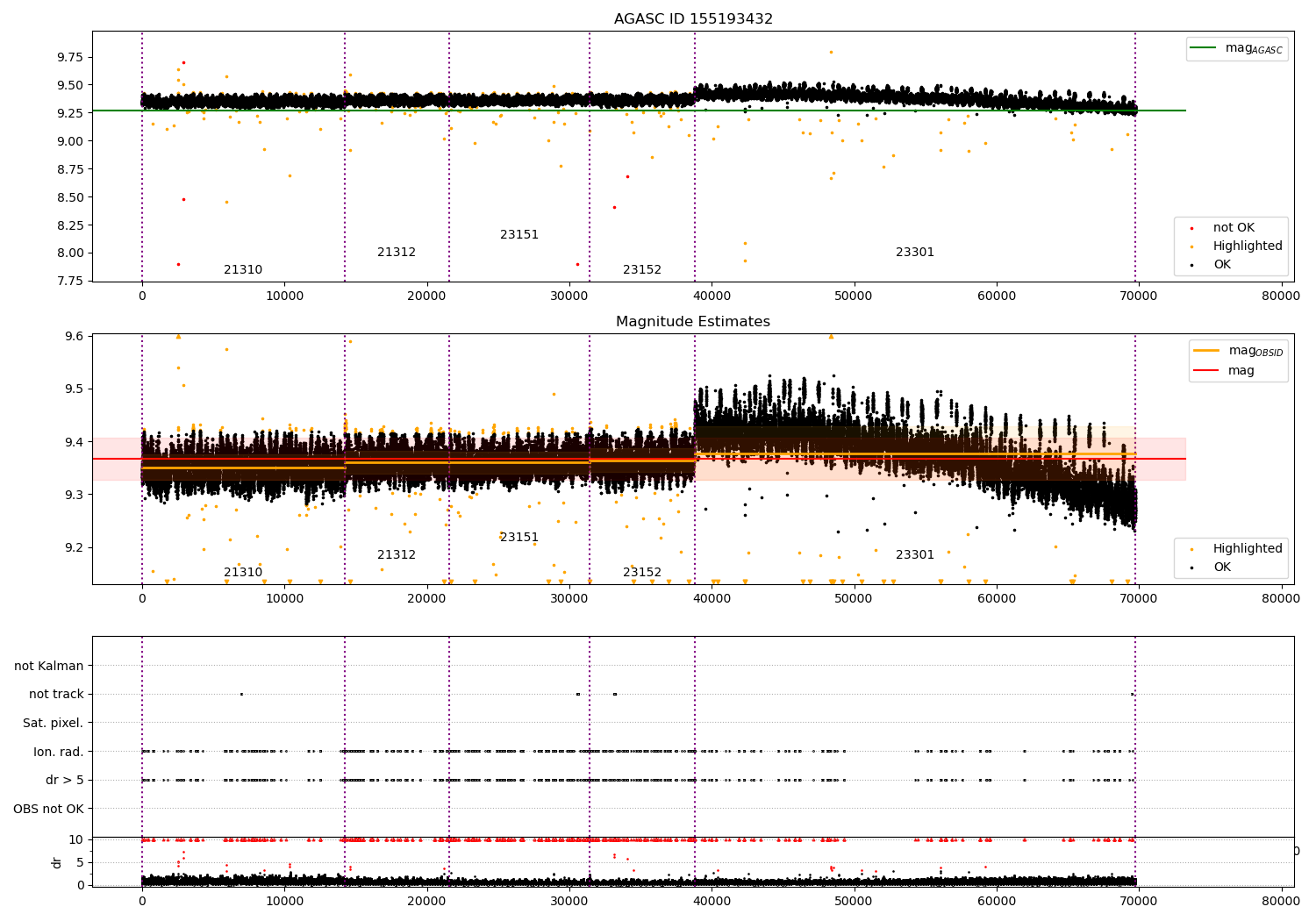Screen dimensions: 1316x921
Task: Click the "OBS not OK" flag row label
Action: (x=49, y=809)
